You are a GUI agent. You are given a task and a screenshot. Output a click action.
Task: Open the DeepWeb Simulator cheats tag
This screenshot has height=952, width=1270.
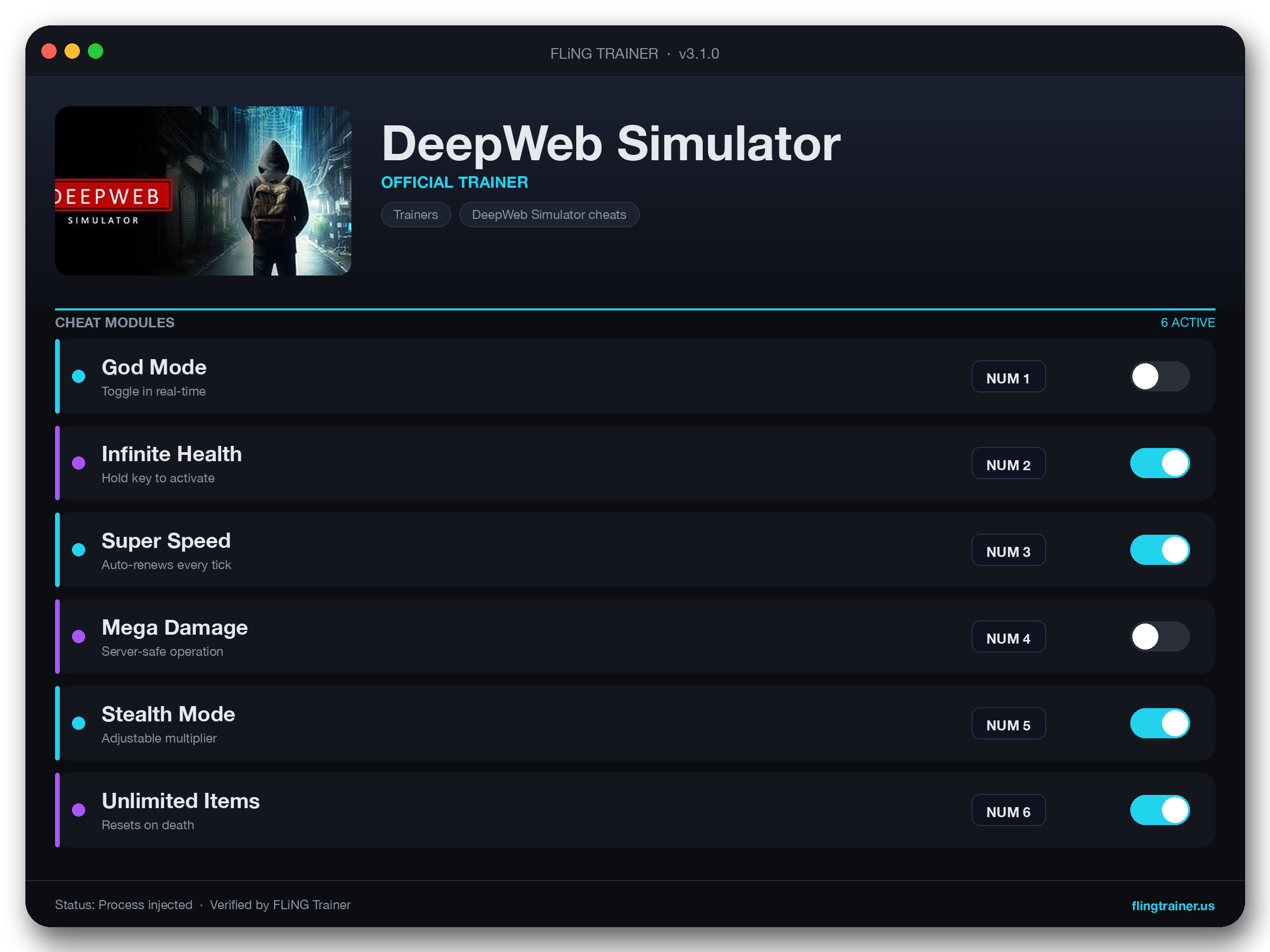click(x=549, y=215)
